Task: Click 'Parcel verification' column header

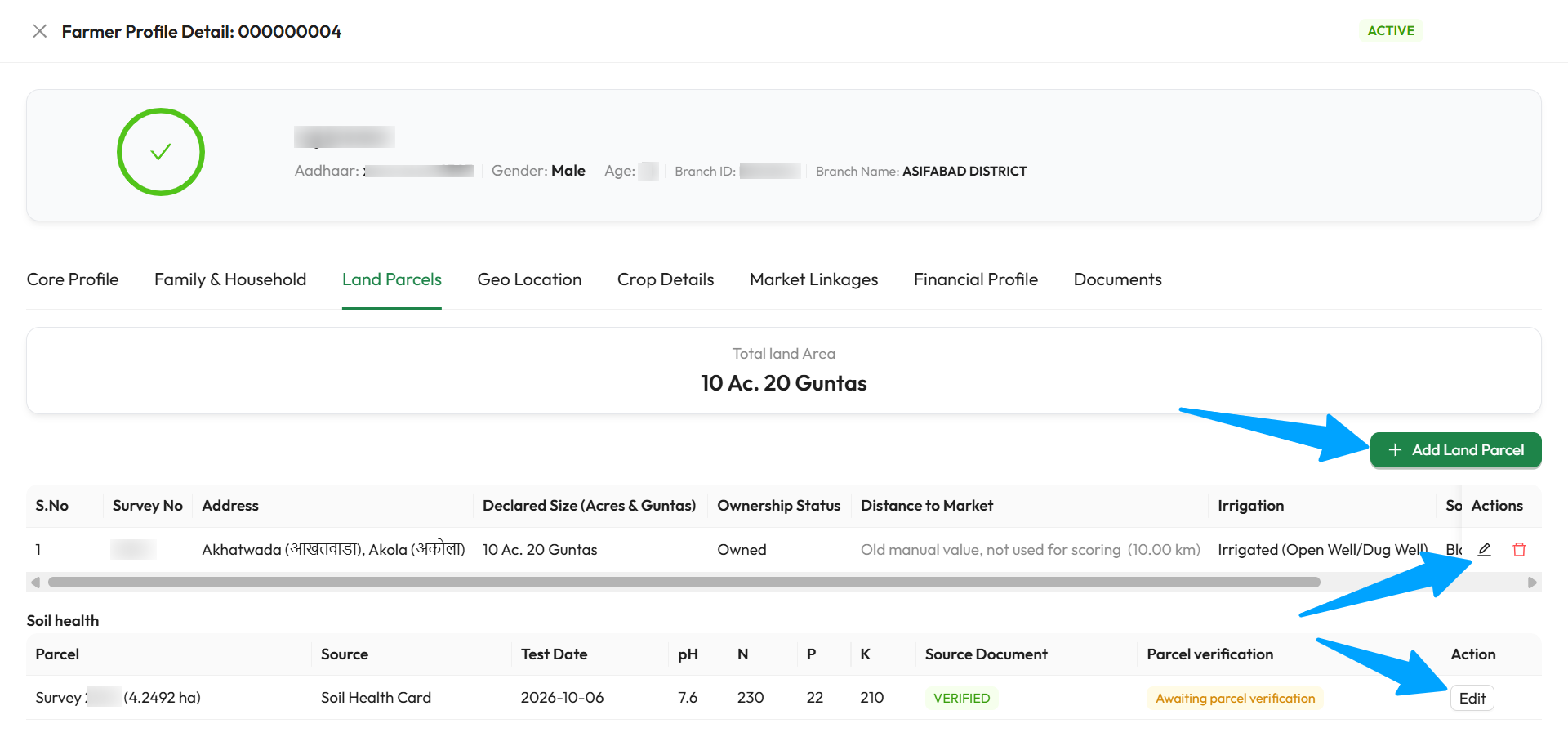Action: 1209,654
